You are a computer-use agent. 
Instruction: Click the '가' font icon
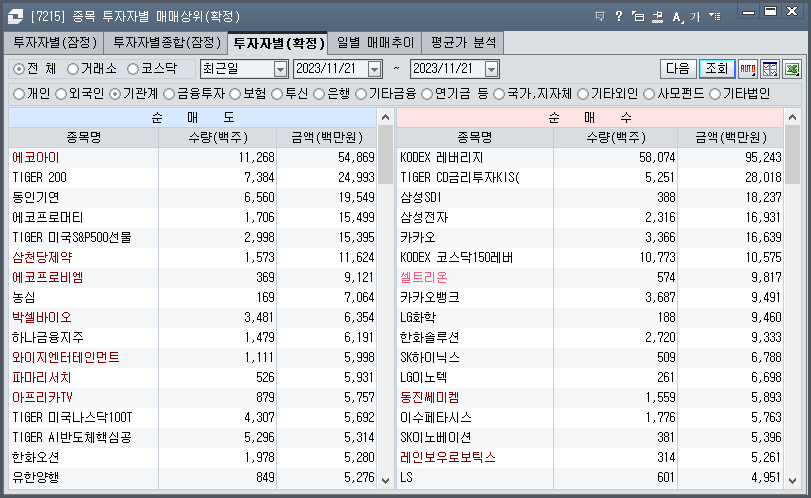click(x=695, y=17)
